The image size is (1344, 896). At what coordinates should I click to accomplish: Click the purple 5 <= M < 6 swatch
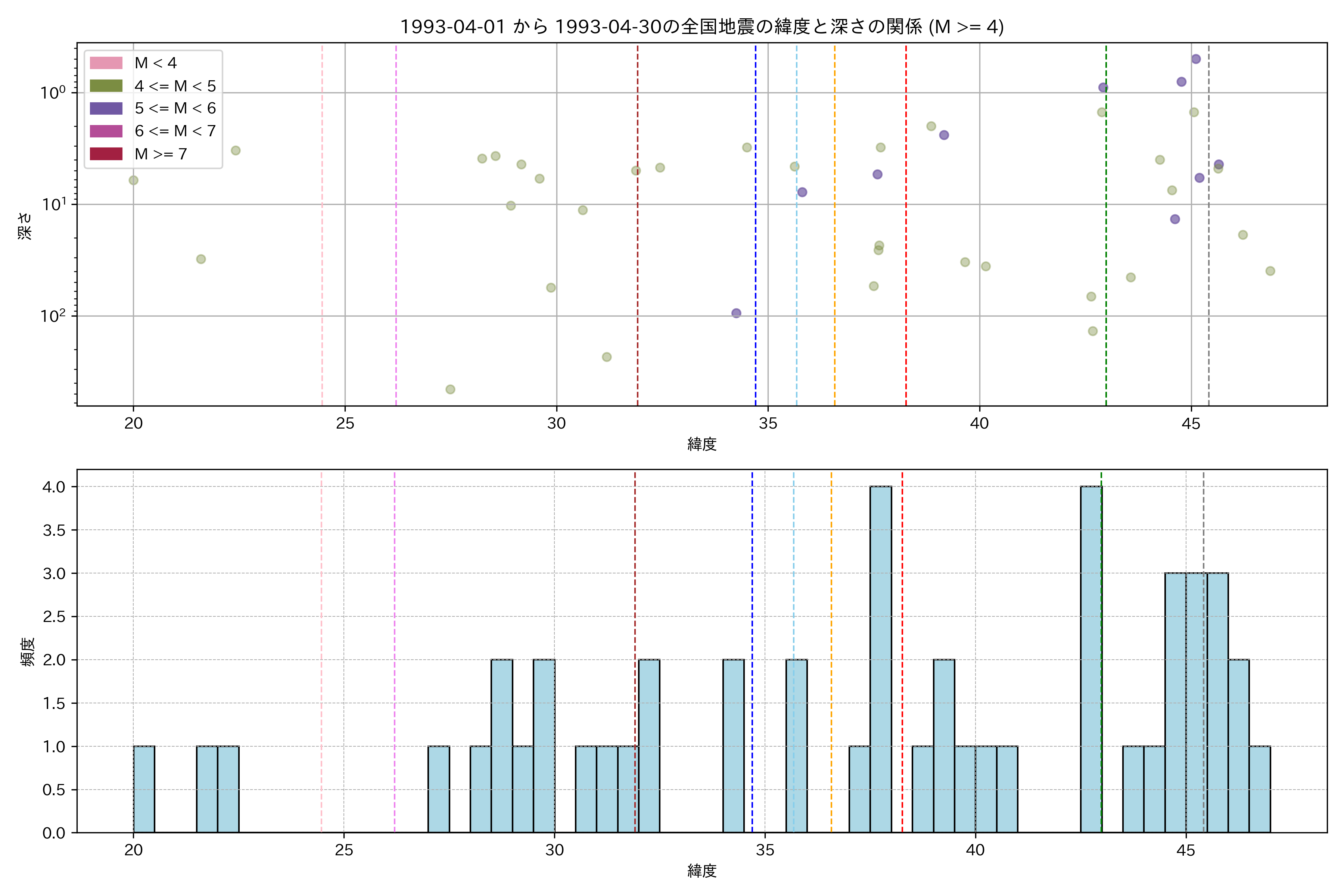(106, 108)
